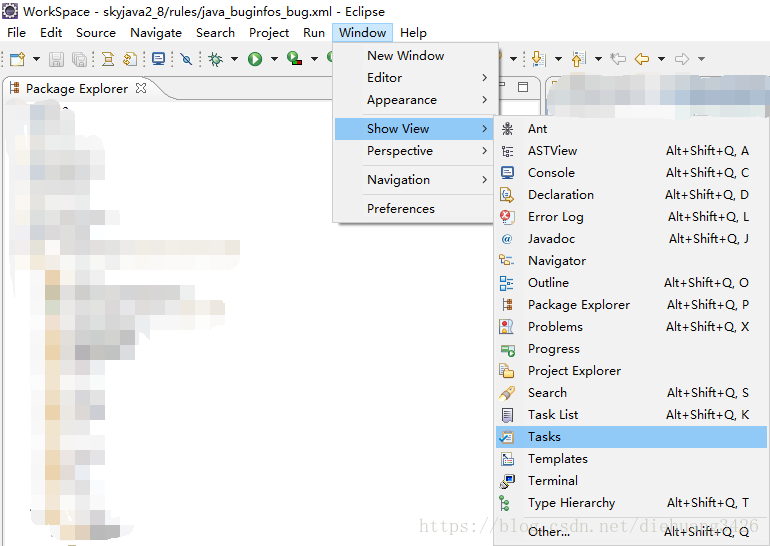Show the Outline view
Image resolution: width=770 pixels, height=546 pixels.
tap(631, 283)
